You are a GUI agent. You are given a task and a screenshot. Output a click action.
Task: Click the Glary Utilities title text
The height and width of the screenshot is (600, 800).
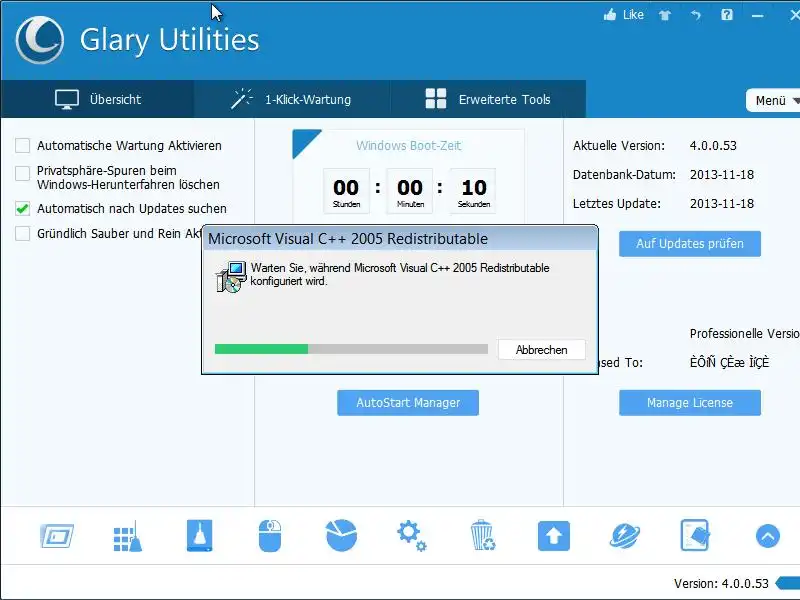(x=169, y=40)
